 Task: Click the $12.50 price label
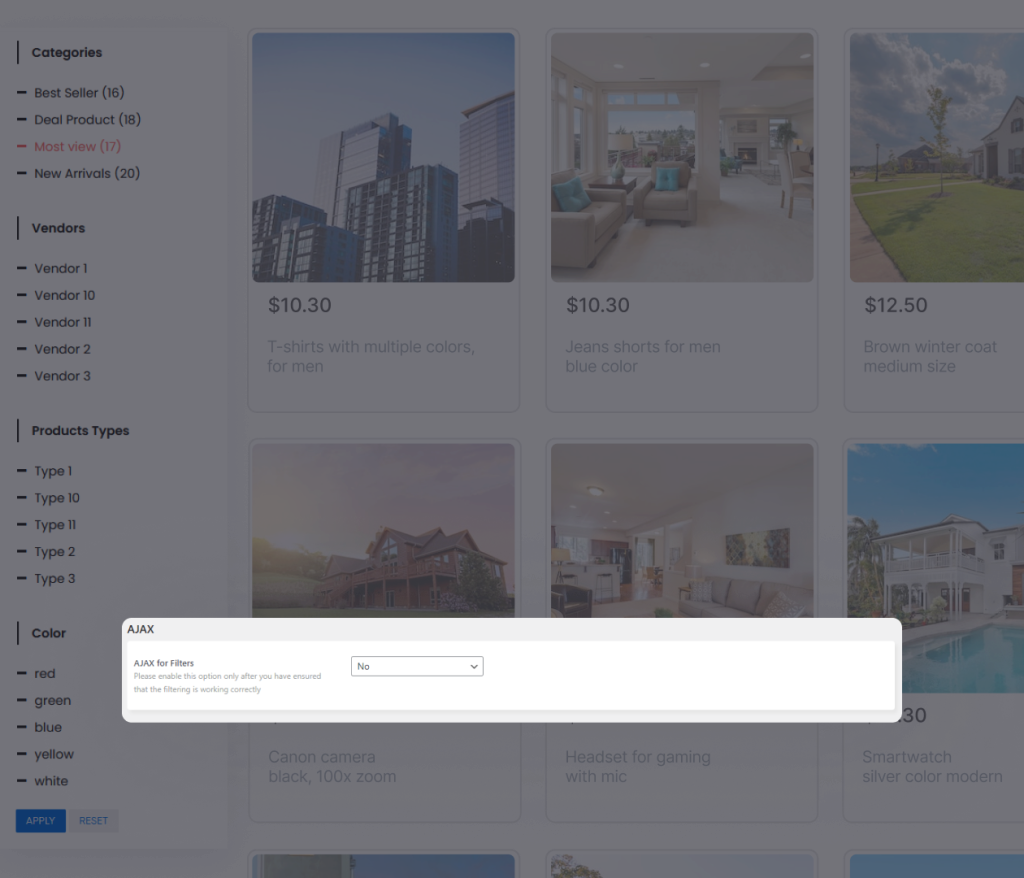pyautogui.click(x=895, y=305)
